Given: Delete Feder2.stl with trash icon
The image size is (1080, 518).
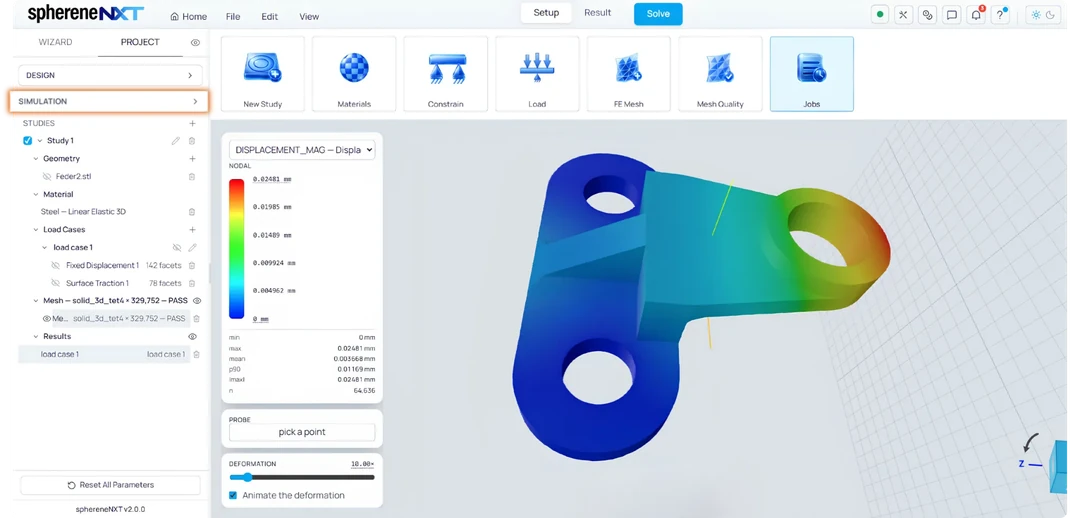Looking at the screenshot, I should (x=192, y=176).
